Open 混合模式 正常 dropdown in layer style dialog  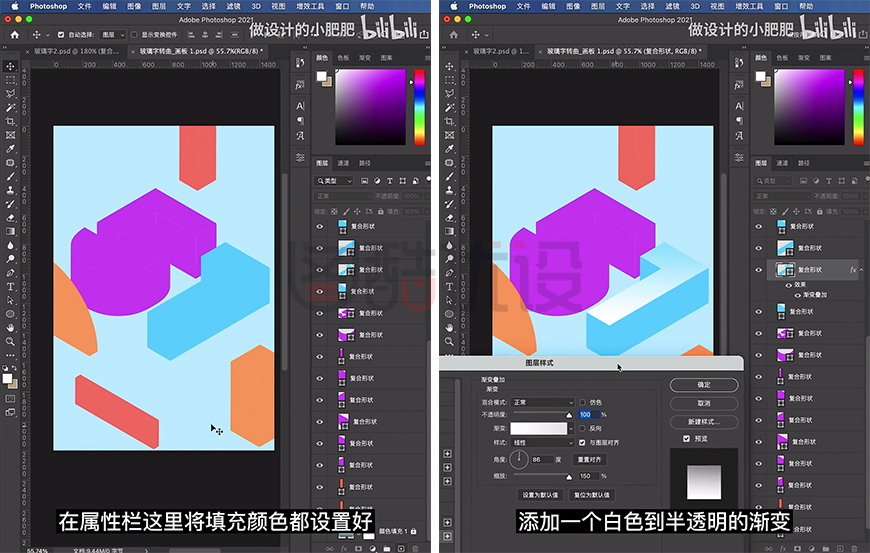pyautogui.click(x=543, y=402)
